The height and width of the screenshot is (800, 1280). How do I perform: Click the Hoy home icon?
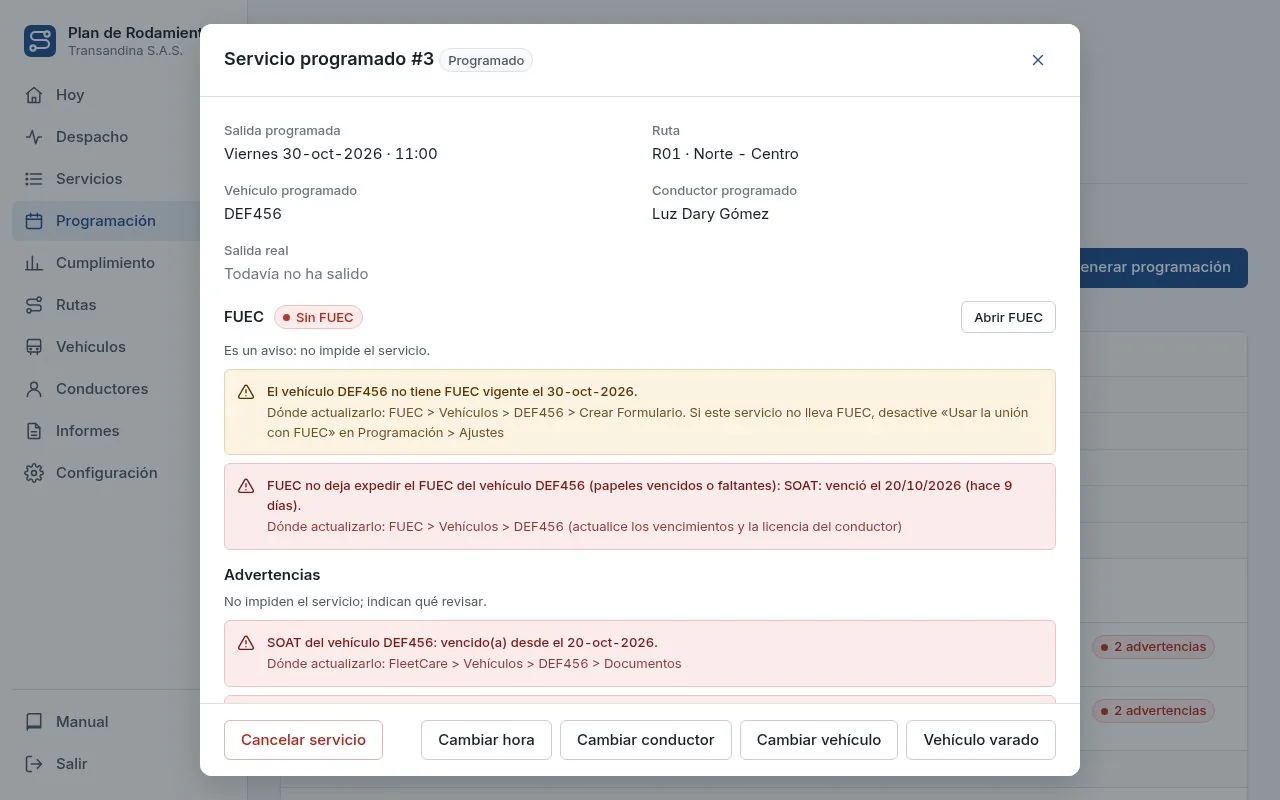(x=34, y=95)
